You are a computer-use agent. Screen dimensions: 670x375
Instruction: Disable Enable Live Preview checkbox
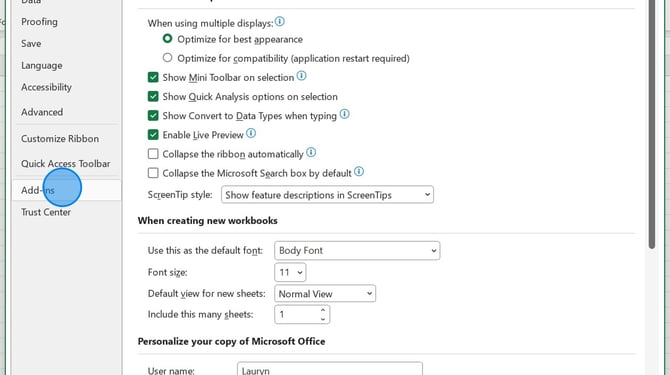point(153,135)
